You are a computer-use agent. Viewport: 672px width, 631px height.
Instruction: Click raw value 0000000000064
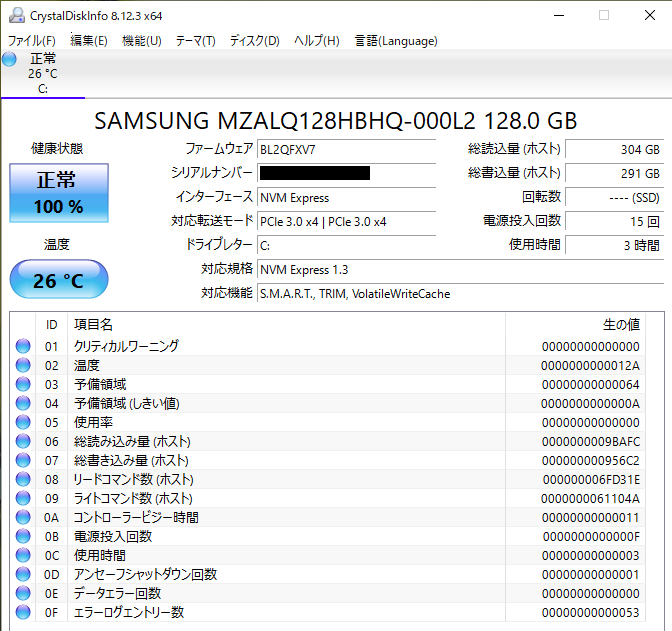pyautogui.click(x=590, y=384)
